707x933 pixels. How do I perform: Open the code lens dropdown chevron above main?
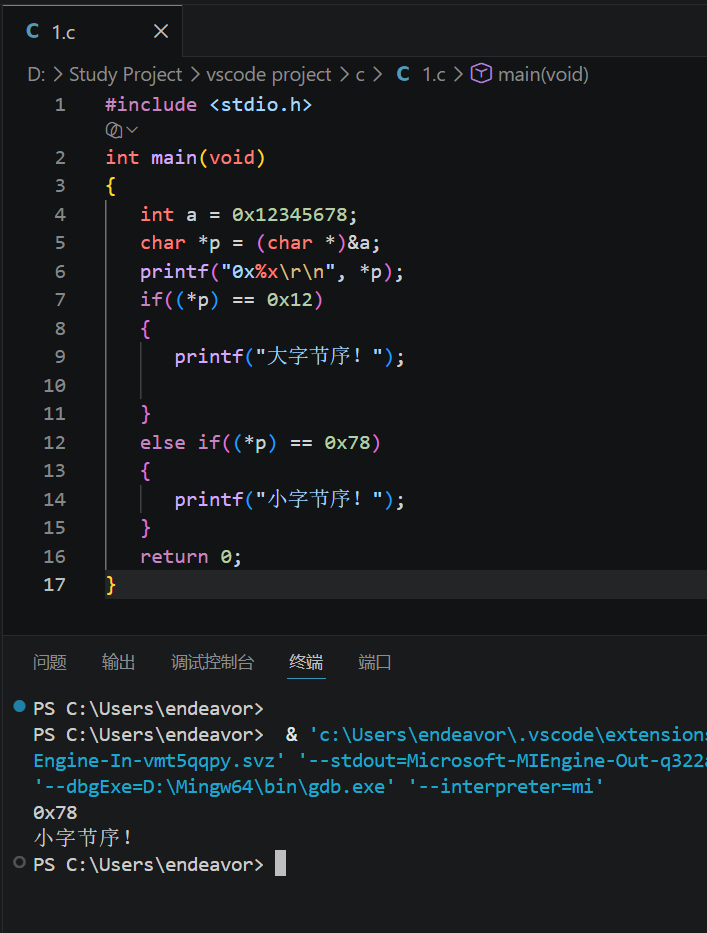pyautogui.click(x=132, y=130)
